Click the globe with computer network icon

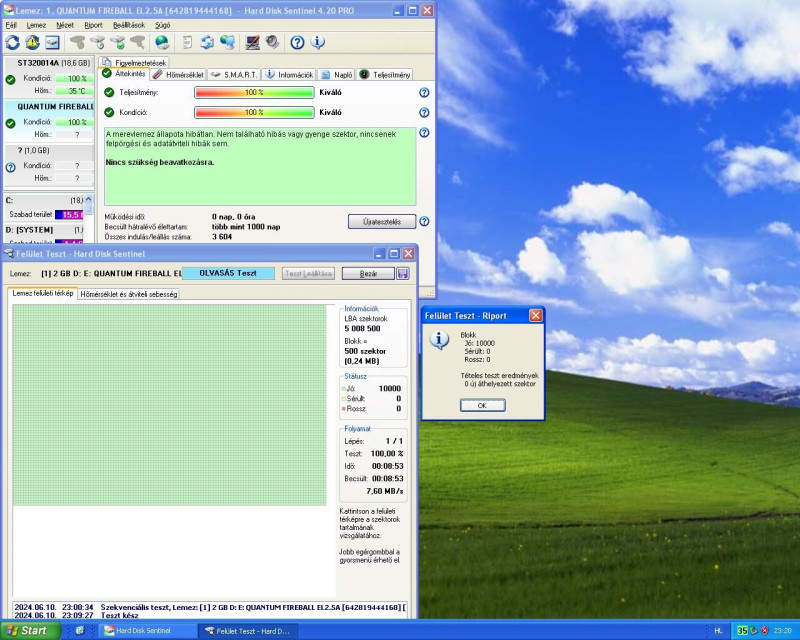(x=227, y=42)
